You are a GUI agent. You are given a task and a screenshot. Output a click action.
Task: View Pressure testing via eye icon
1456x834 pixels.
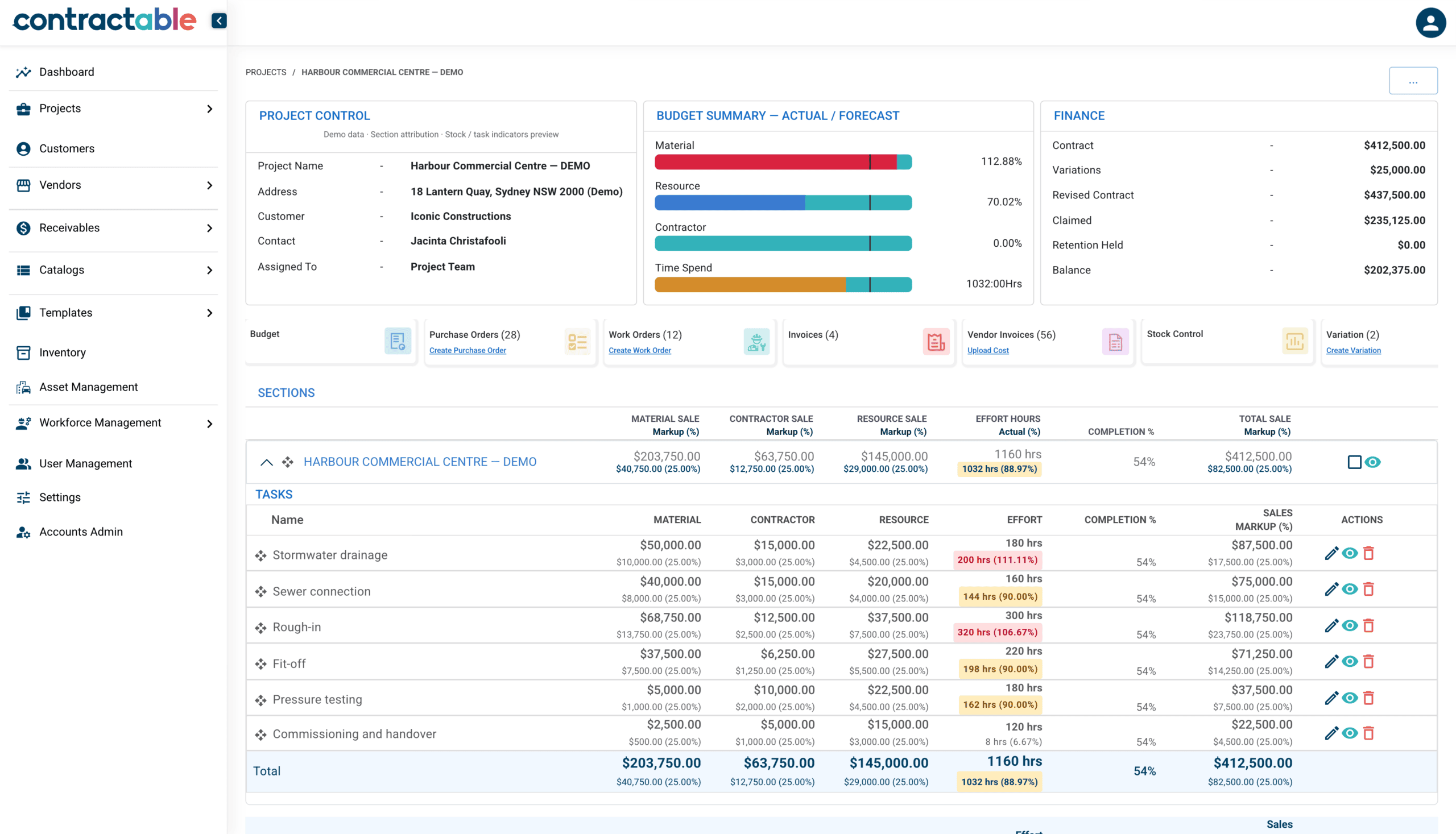1350,698
